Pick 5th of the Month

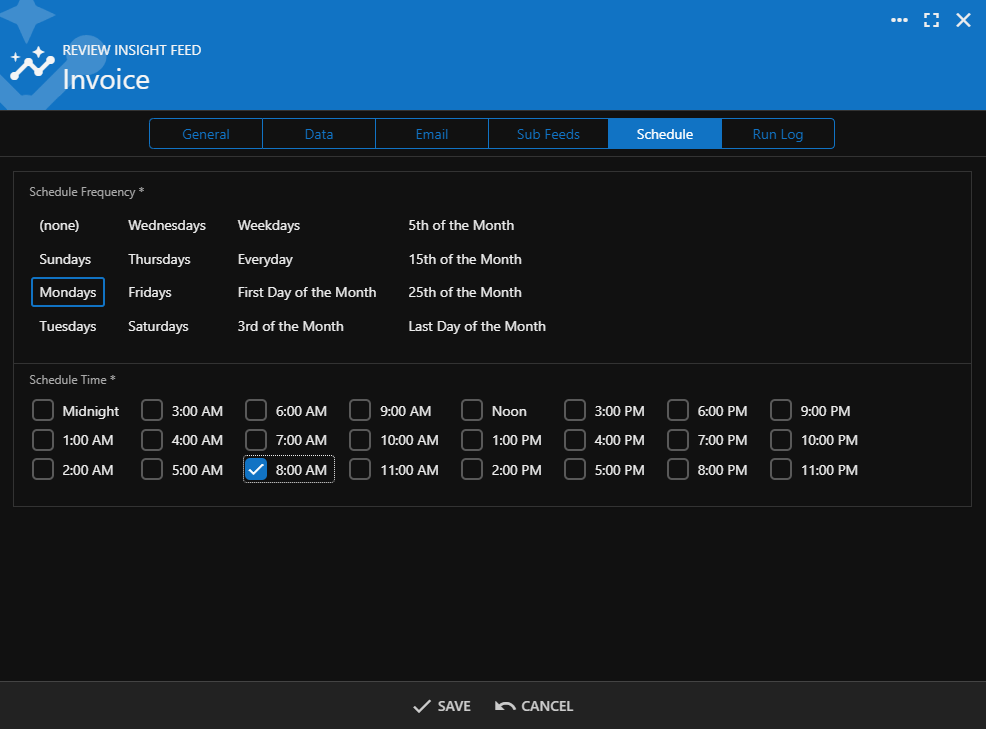461,225
